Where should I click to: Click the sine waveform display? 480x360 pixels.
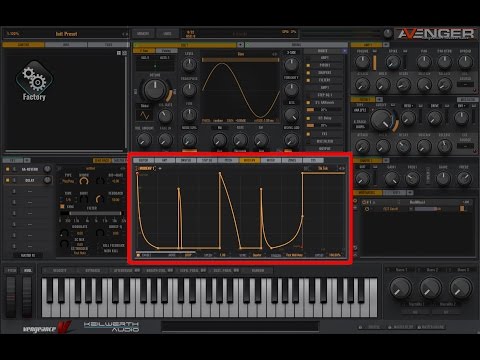pyautogui.click(x=241, y=91)
